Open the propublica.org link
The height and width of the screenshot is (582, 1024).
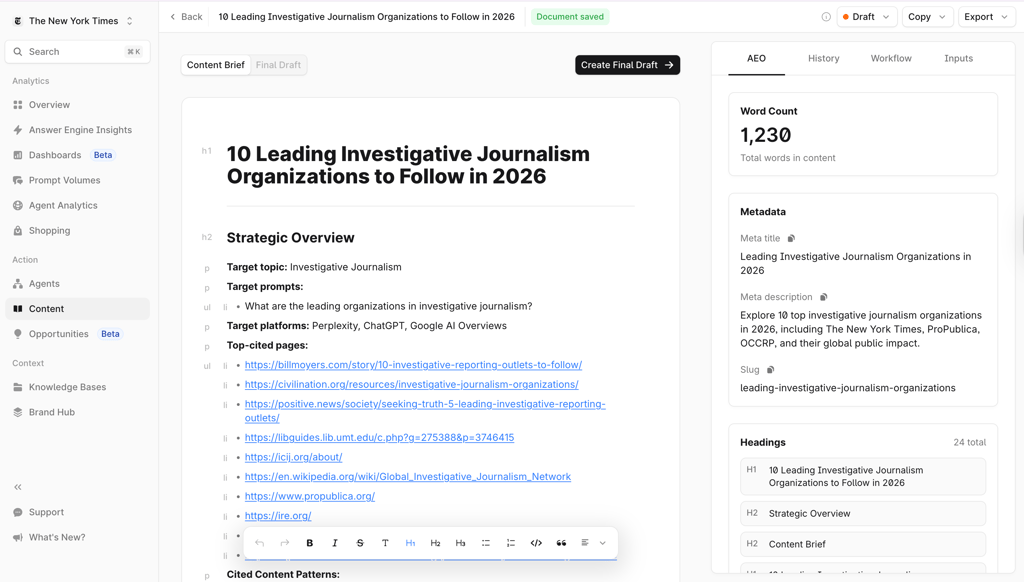(x=310, y=496)
